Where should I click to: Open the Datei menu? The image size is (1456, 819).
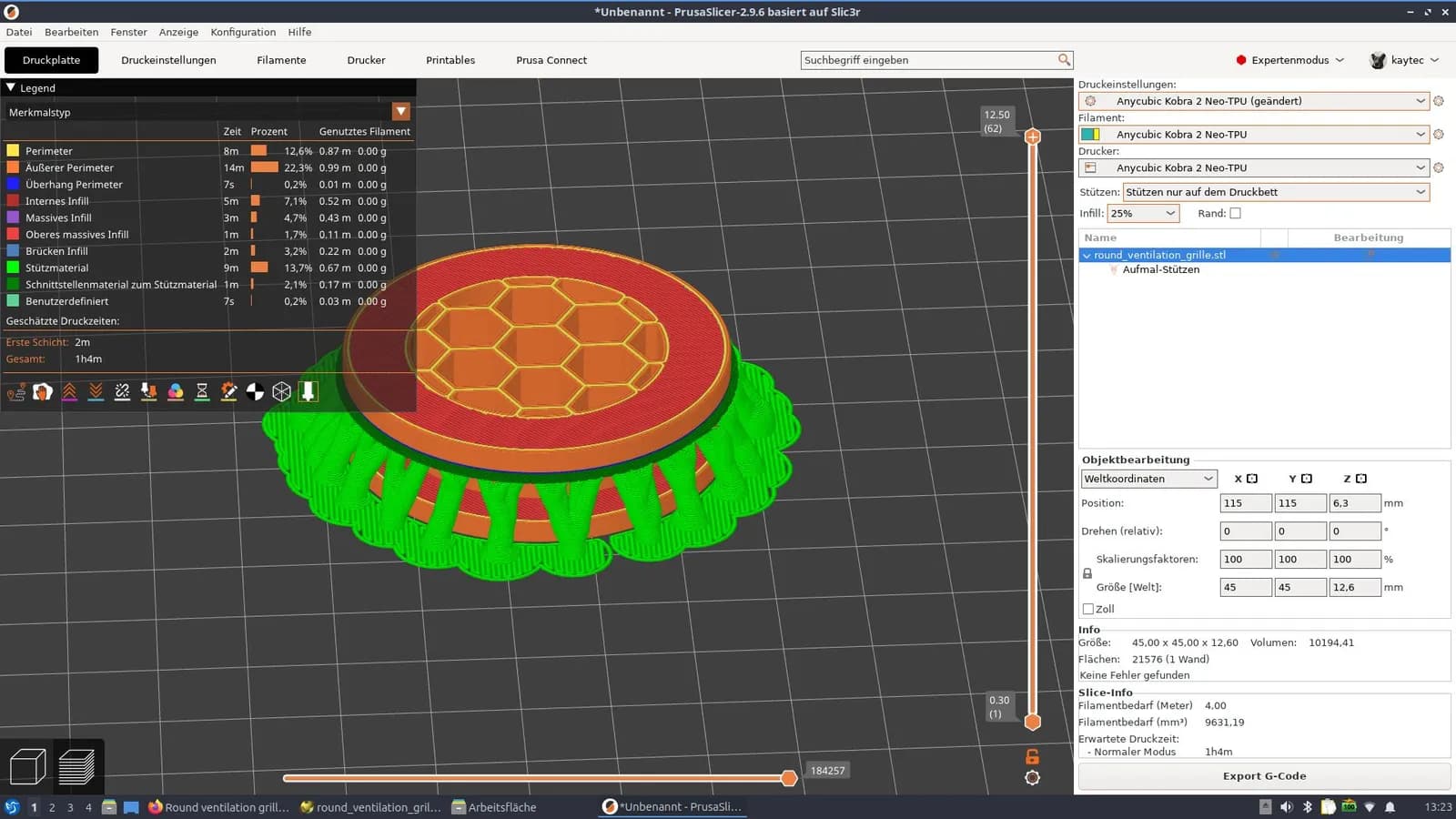19,32
